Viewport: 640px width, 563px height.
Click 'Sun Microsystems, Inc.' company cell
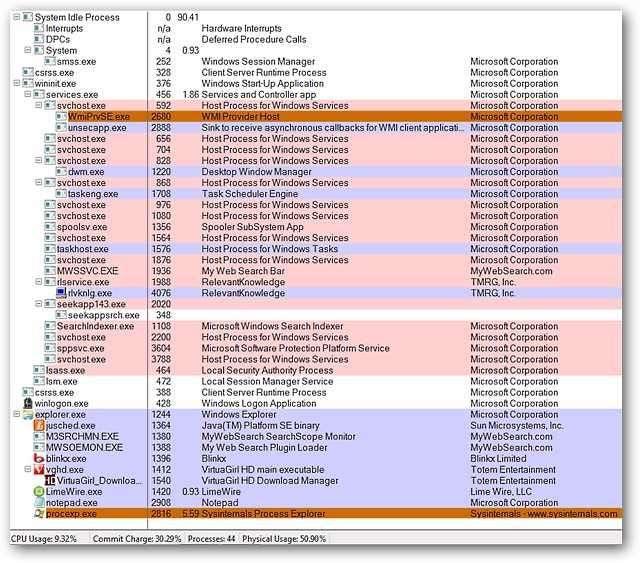(517, 425)
